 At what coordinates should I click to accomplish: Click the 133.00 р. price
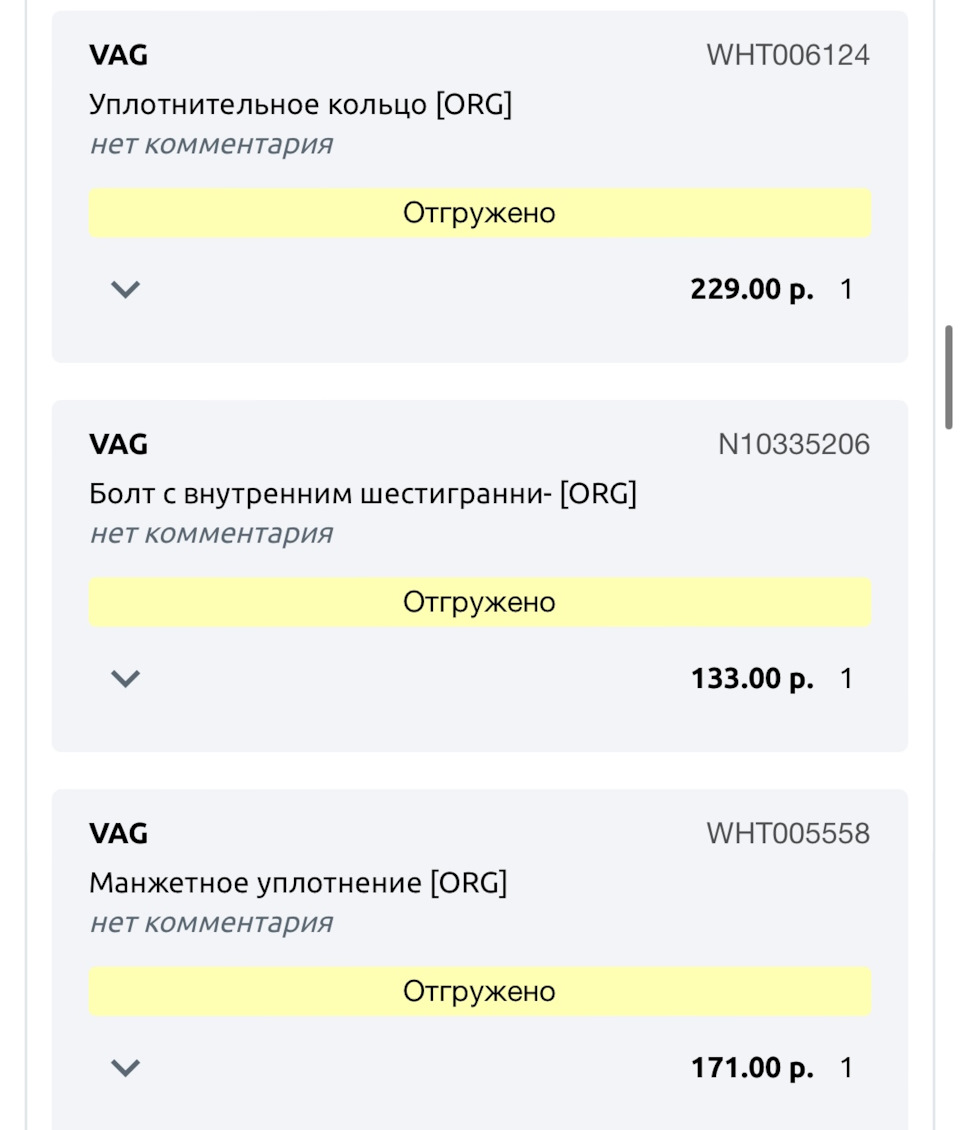click(751, 679)
